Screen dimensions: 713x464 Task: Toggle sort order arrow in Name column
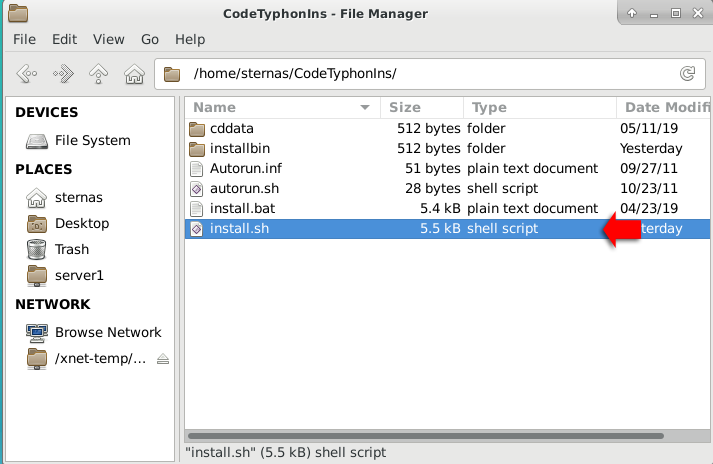[x=365, y=108]
